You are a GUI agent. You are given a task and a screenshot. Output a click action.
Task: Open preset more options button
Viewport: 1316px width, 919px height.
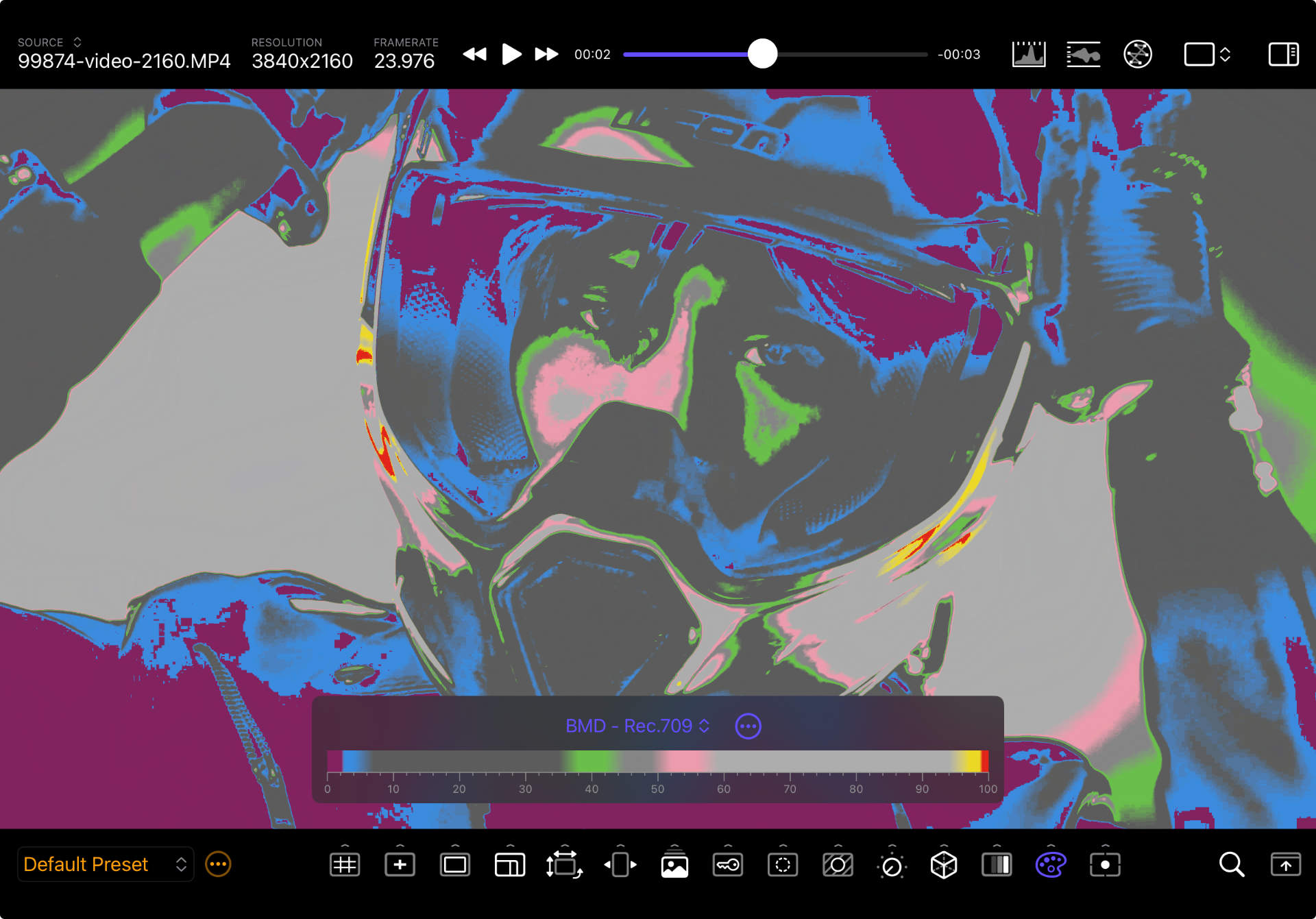click(218, 864)
